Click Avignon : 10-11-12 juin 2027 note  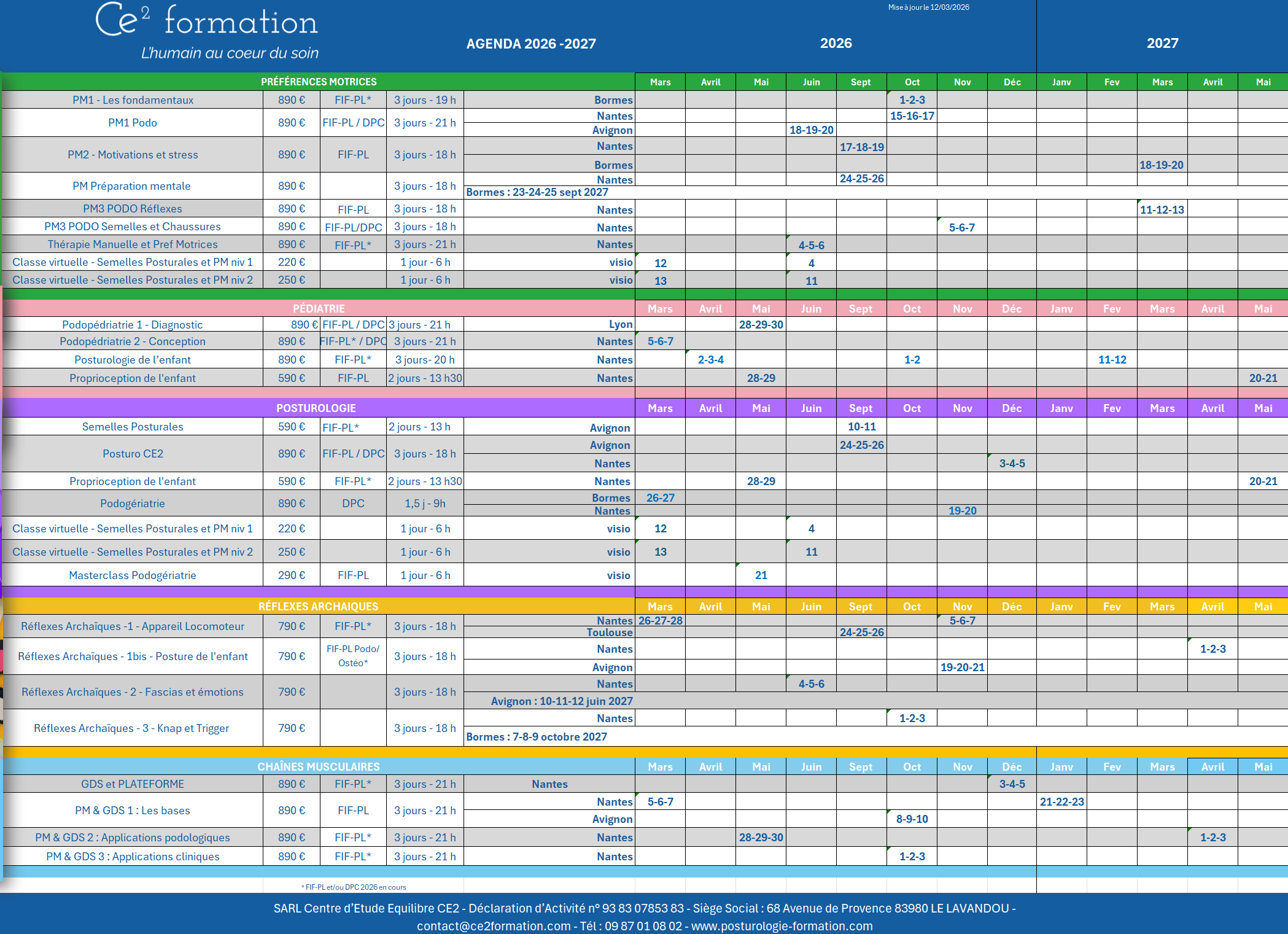(561, 701)
